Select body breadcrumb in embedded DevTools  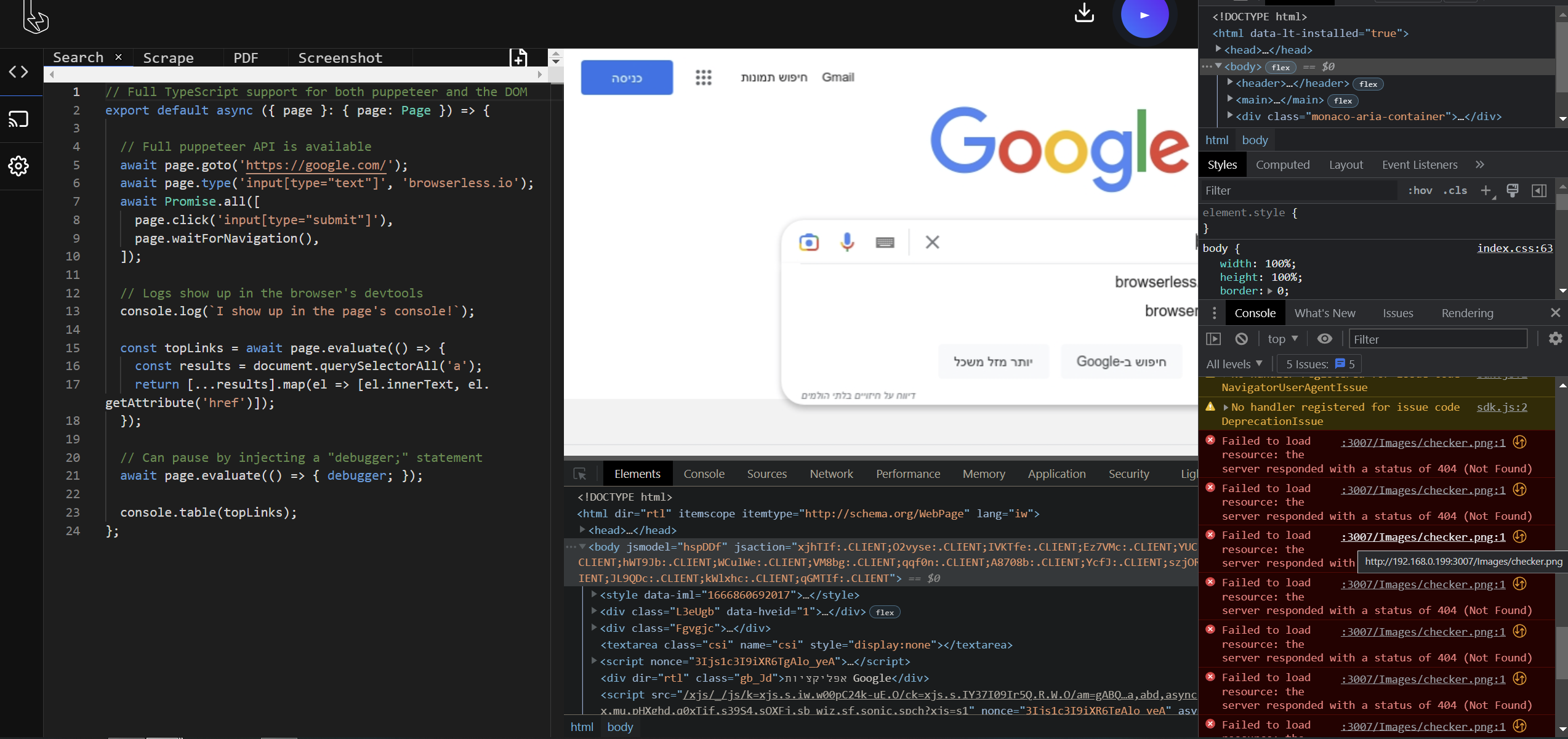[x=620, y=727]
